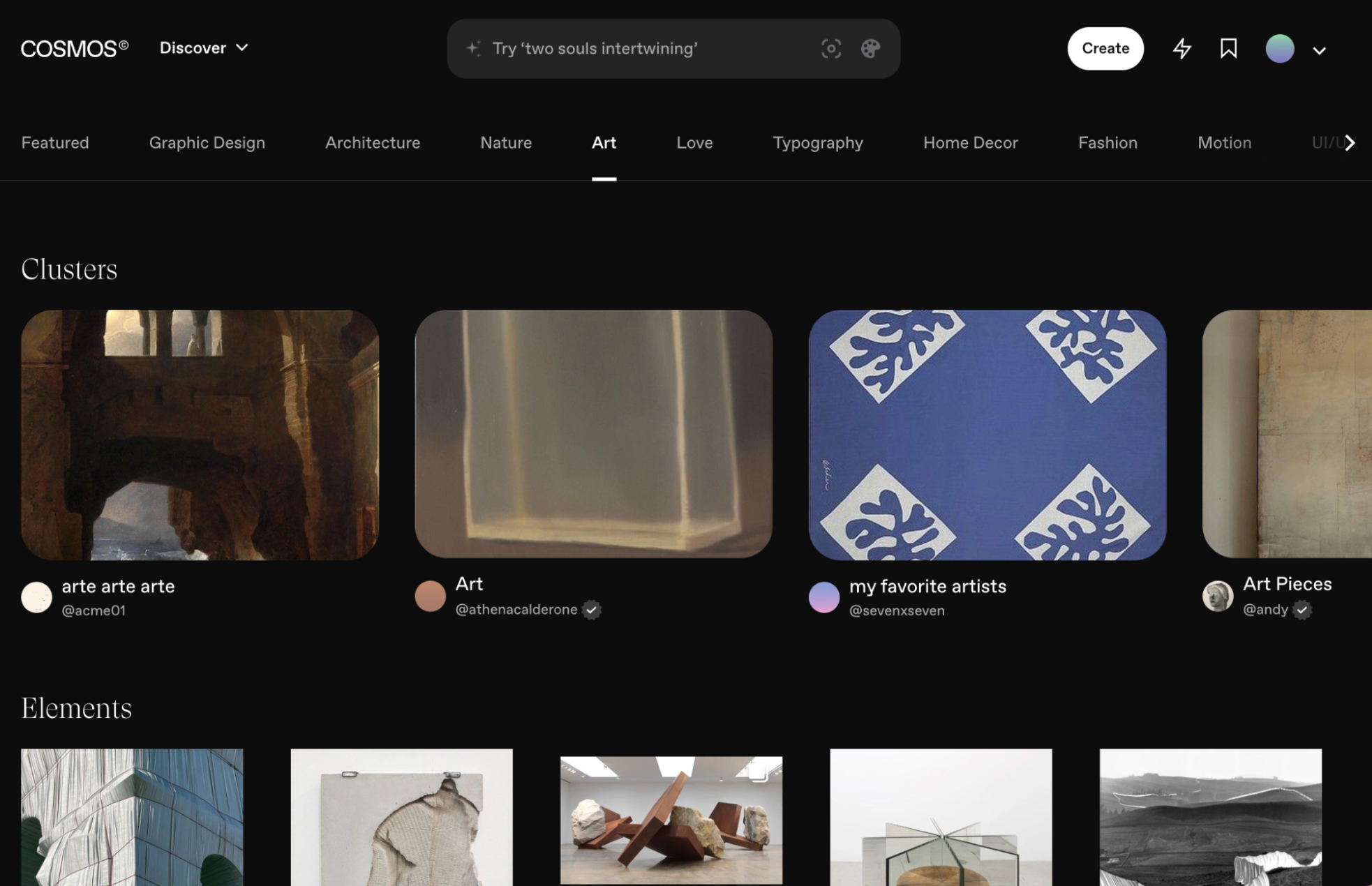
Task: Click the @sevenxseven username
Action: 897,610
